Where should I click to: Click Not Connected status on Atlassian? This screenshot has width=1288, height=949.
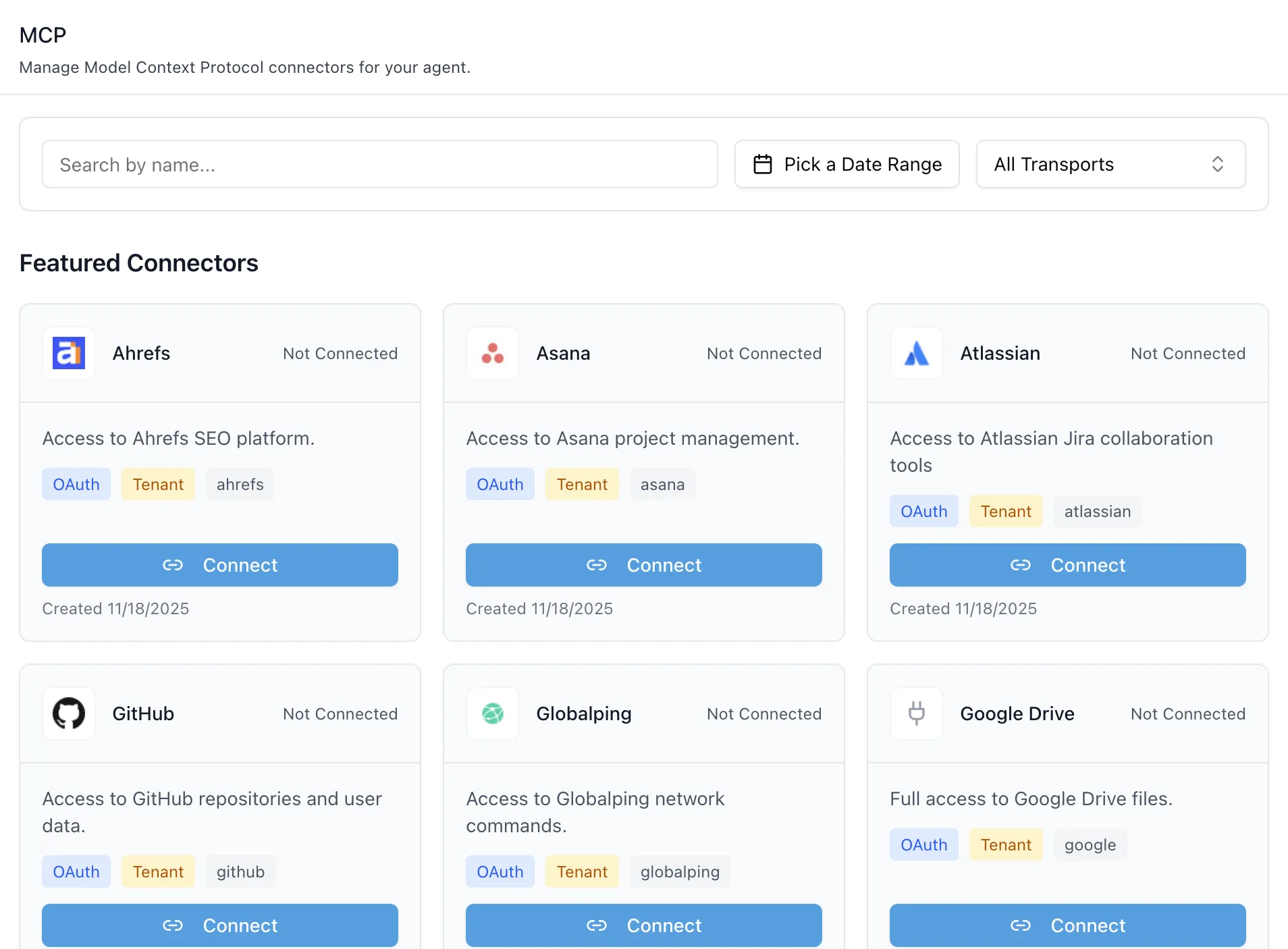pyautogui.click(x=1188, y=353)
